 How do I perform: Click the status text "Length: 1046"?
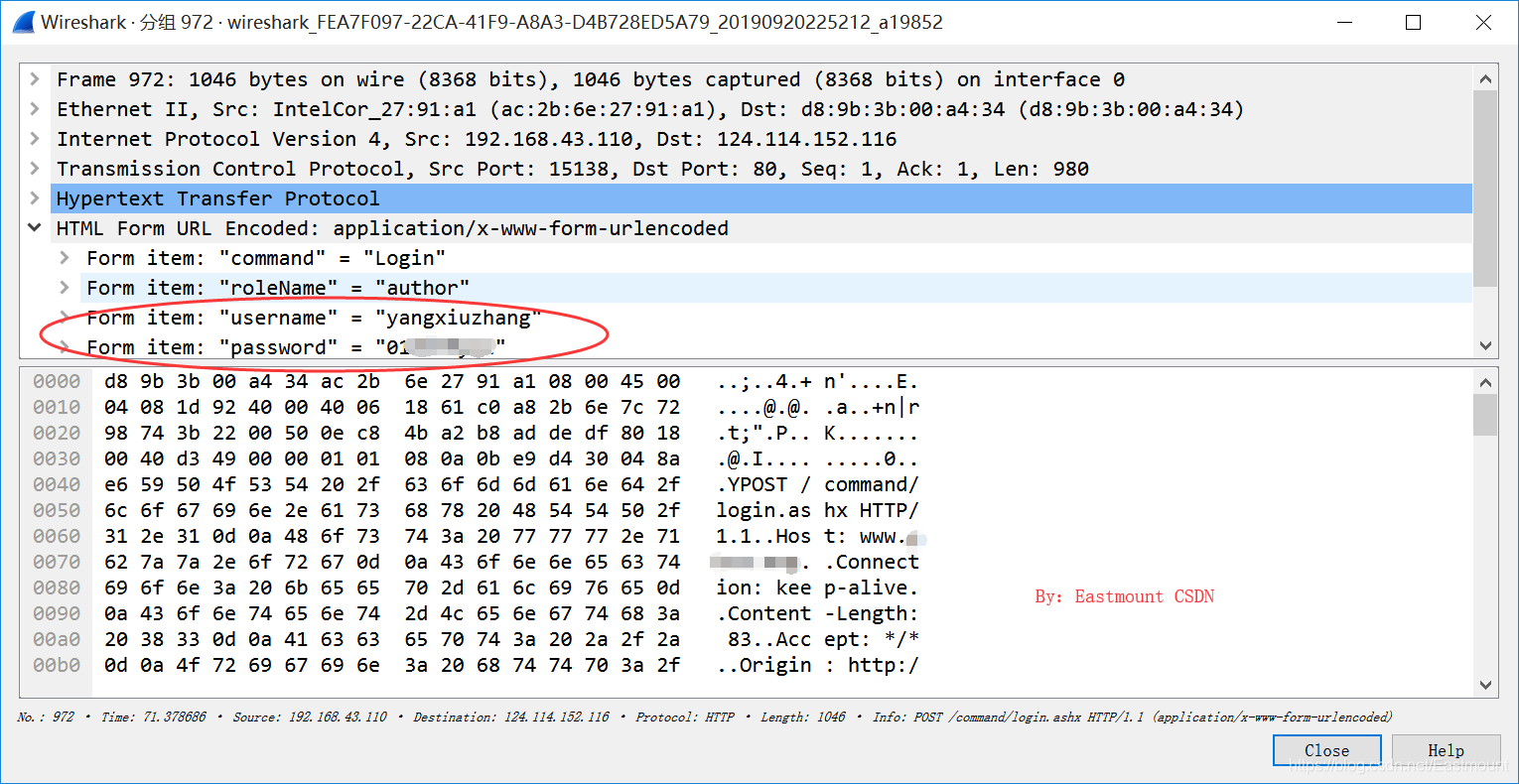point(803,717)
